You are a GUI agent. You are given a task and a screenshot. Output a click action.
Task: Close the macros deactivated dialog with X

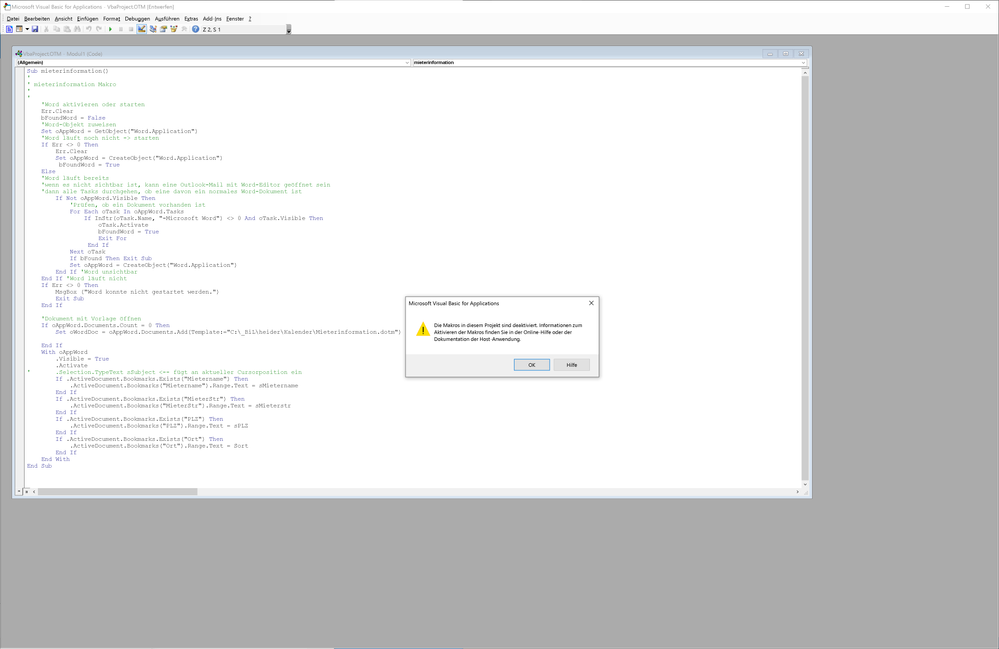(x=591, y=303)
